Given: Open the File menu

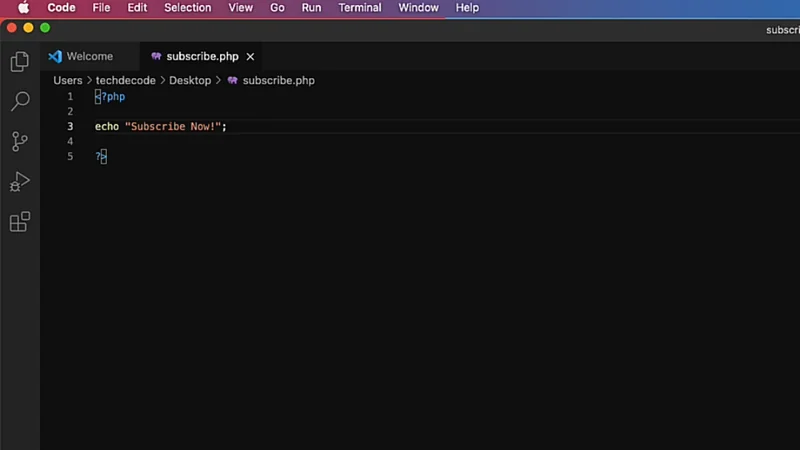Looking at the screenshot, I should (x=101, y=8).
